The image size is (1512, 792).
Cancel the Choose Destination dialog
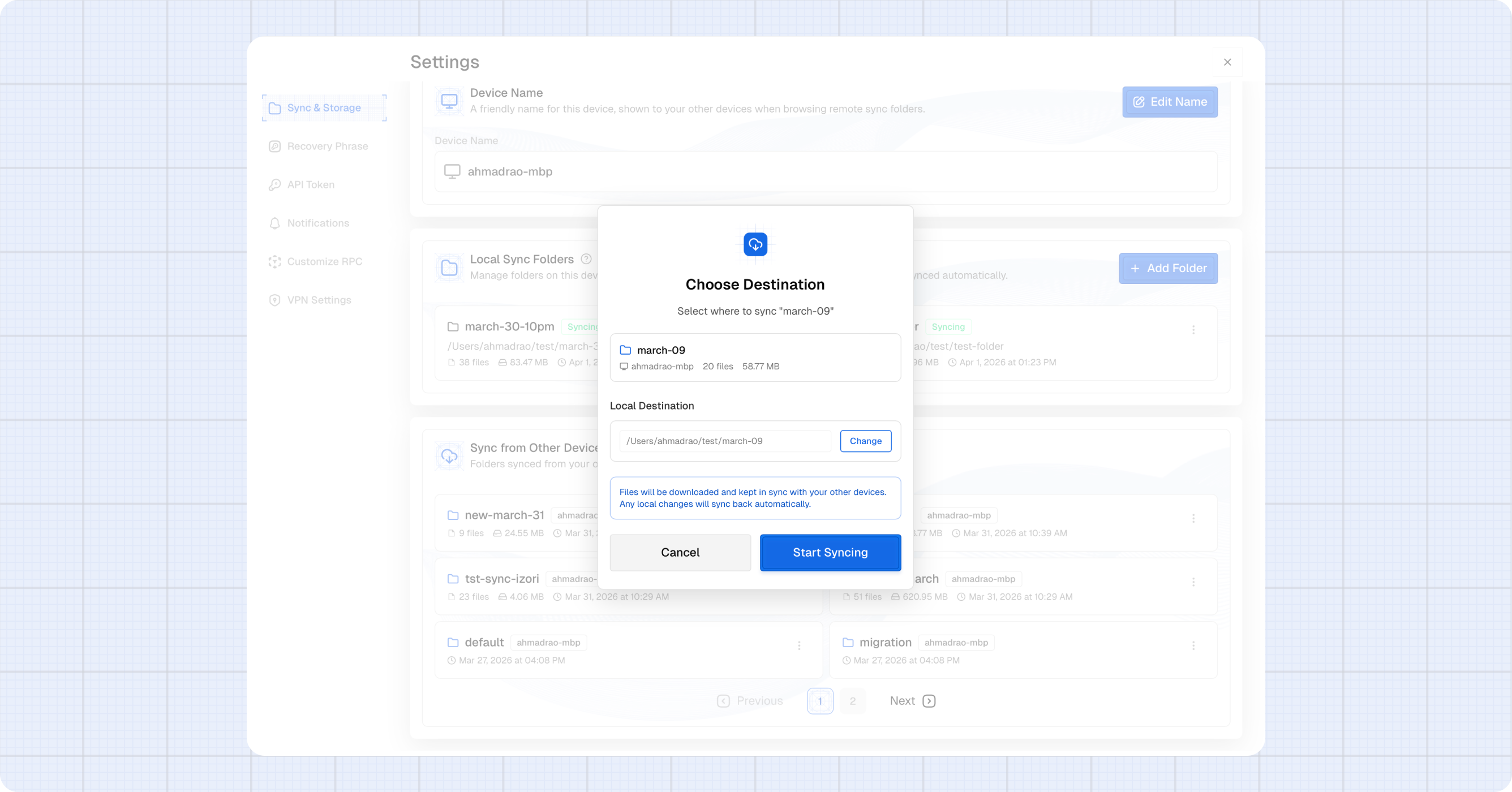click(x=680, y=552)
